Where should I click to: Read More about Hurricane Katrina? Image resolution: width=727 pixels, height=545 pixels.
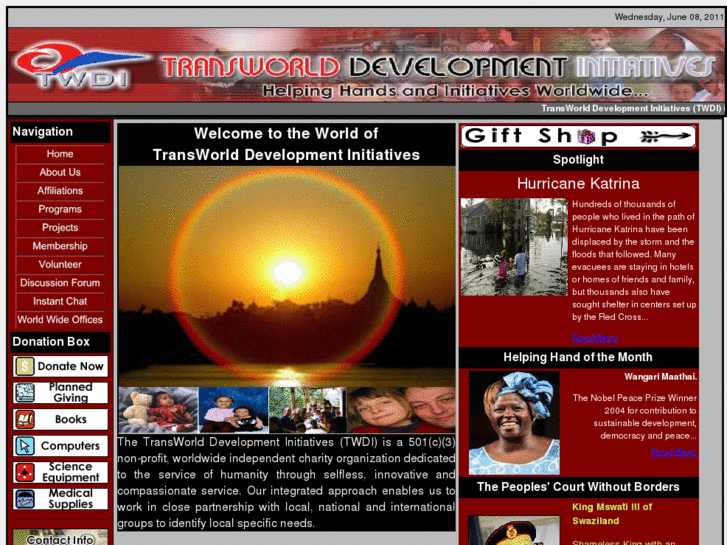[595, 338]
